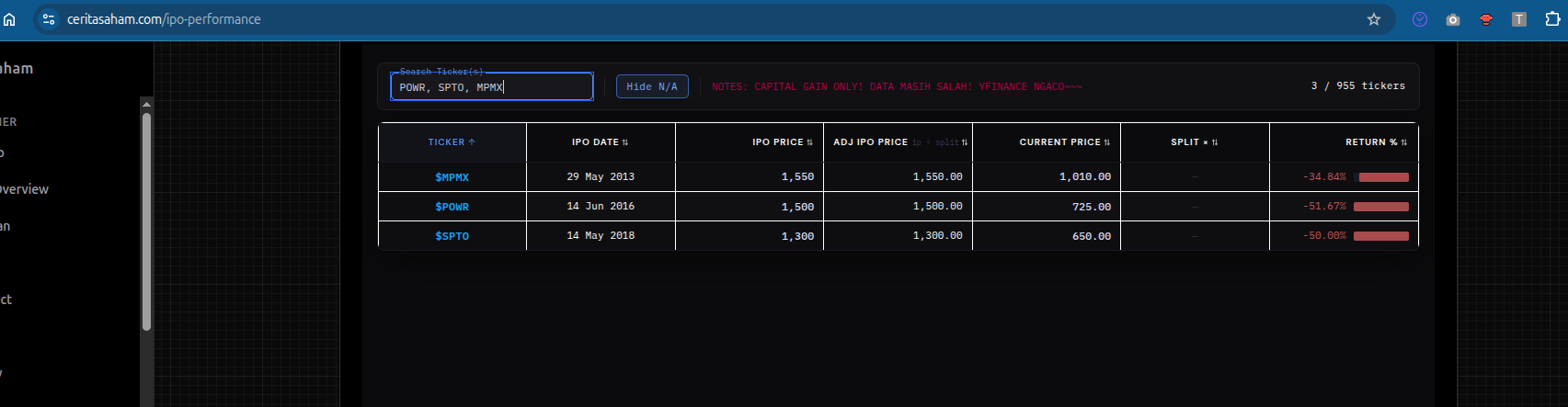Sort by the Return % column
This screenshot has height=407, width=1568.
(x=1376, y=142)
